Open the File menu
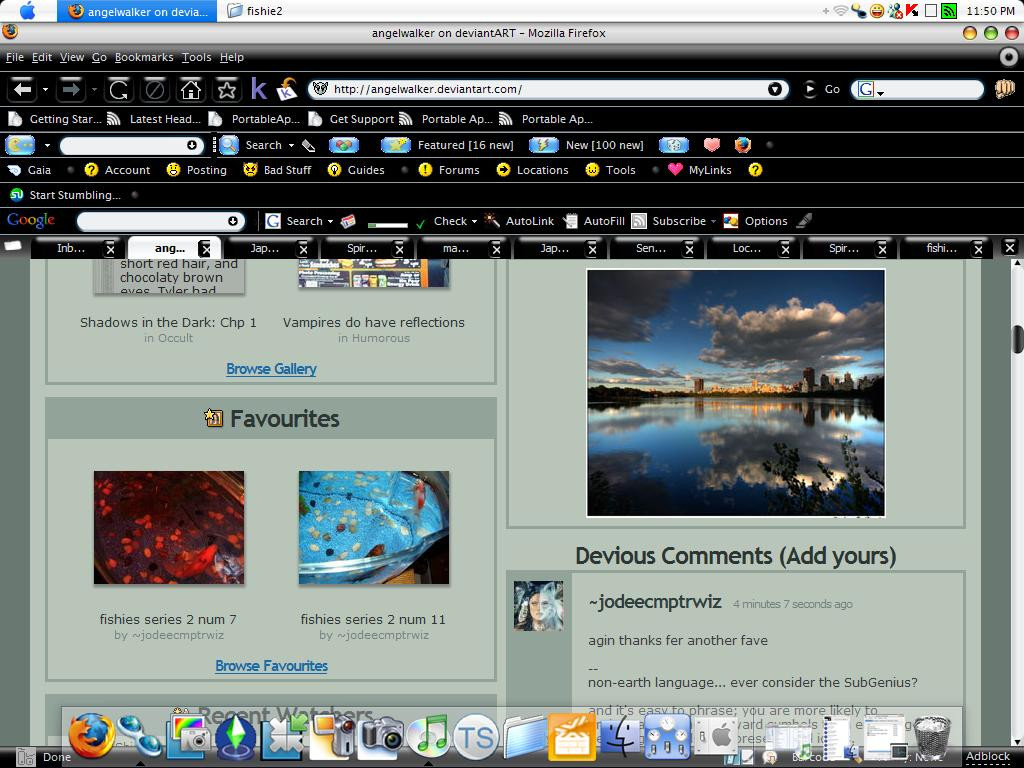Image resolution: width=1024 pixels, height=768 pixels. [14, 57]
